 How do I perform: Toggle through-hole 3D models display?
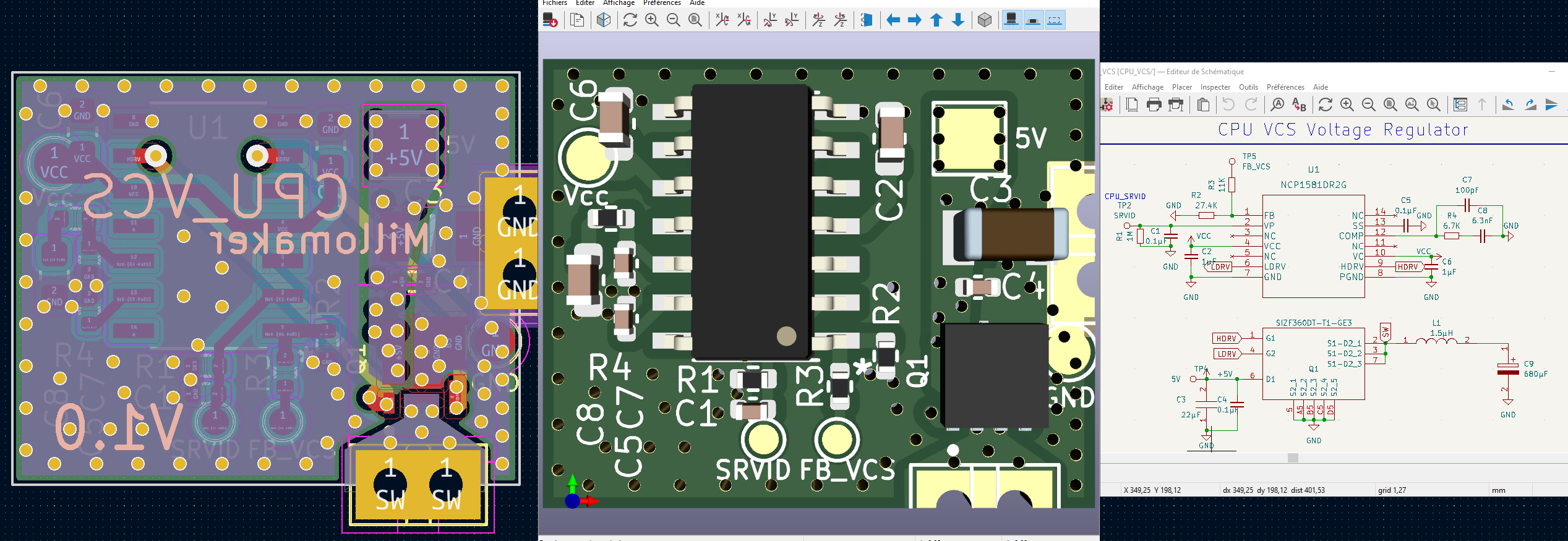[x=1011, y=20]
